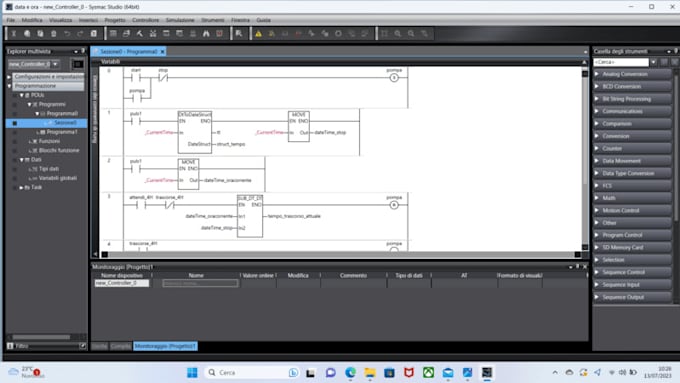Screen dimensions: 680x383
Task: Click the Delete trash icon
Action: pyautogui.click(x=53, y=33)
